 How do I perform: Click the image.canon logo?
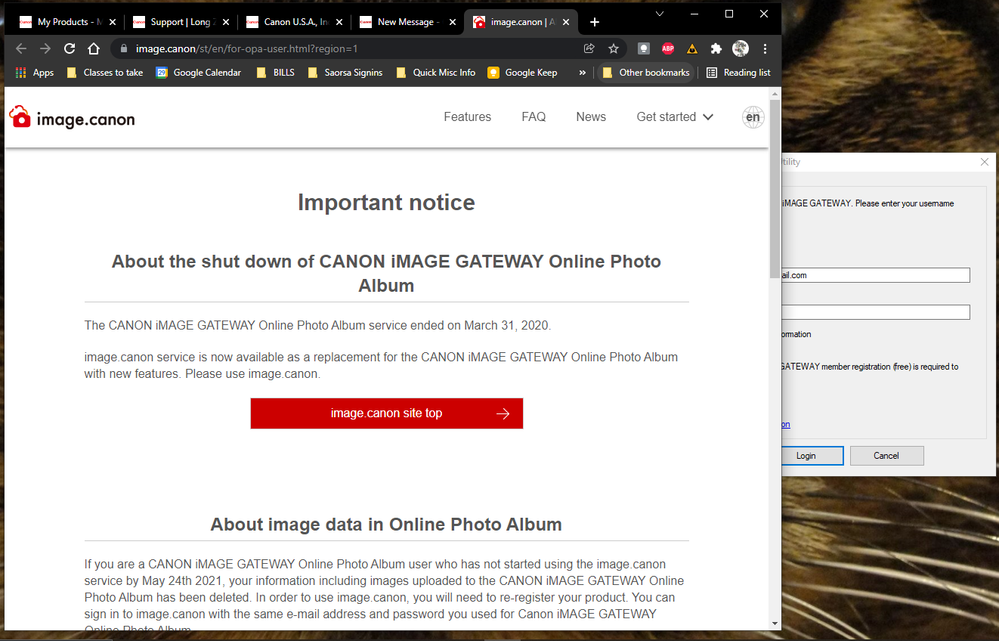pyautogui.click(x=72, y=118)
